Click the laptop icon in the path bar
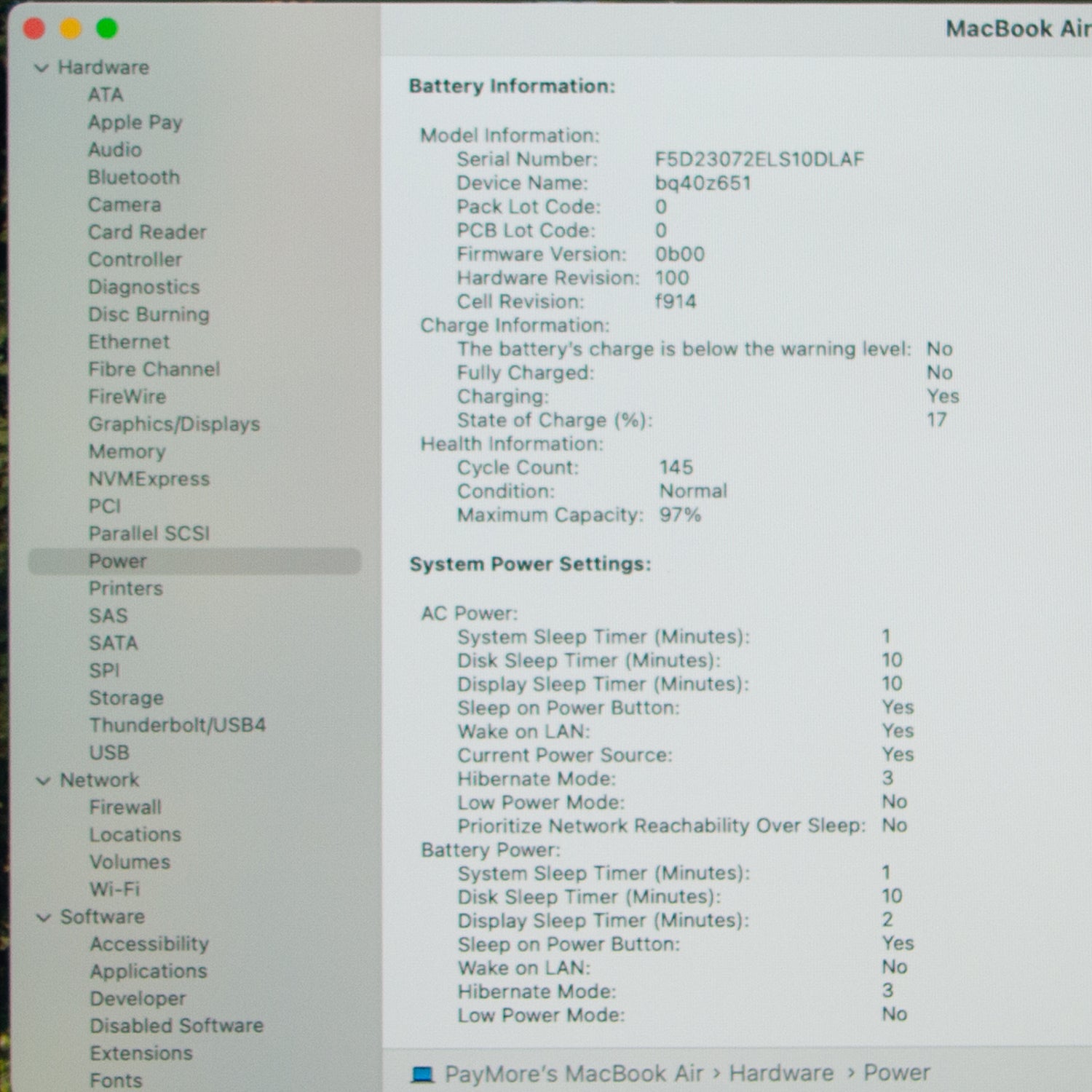 422,1074
